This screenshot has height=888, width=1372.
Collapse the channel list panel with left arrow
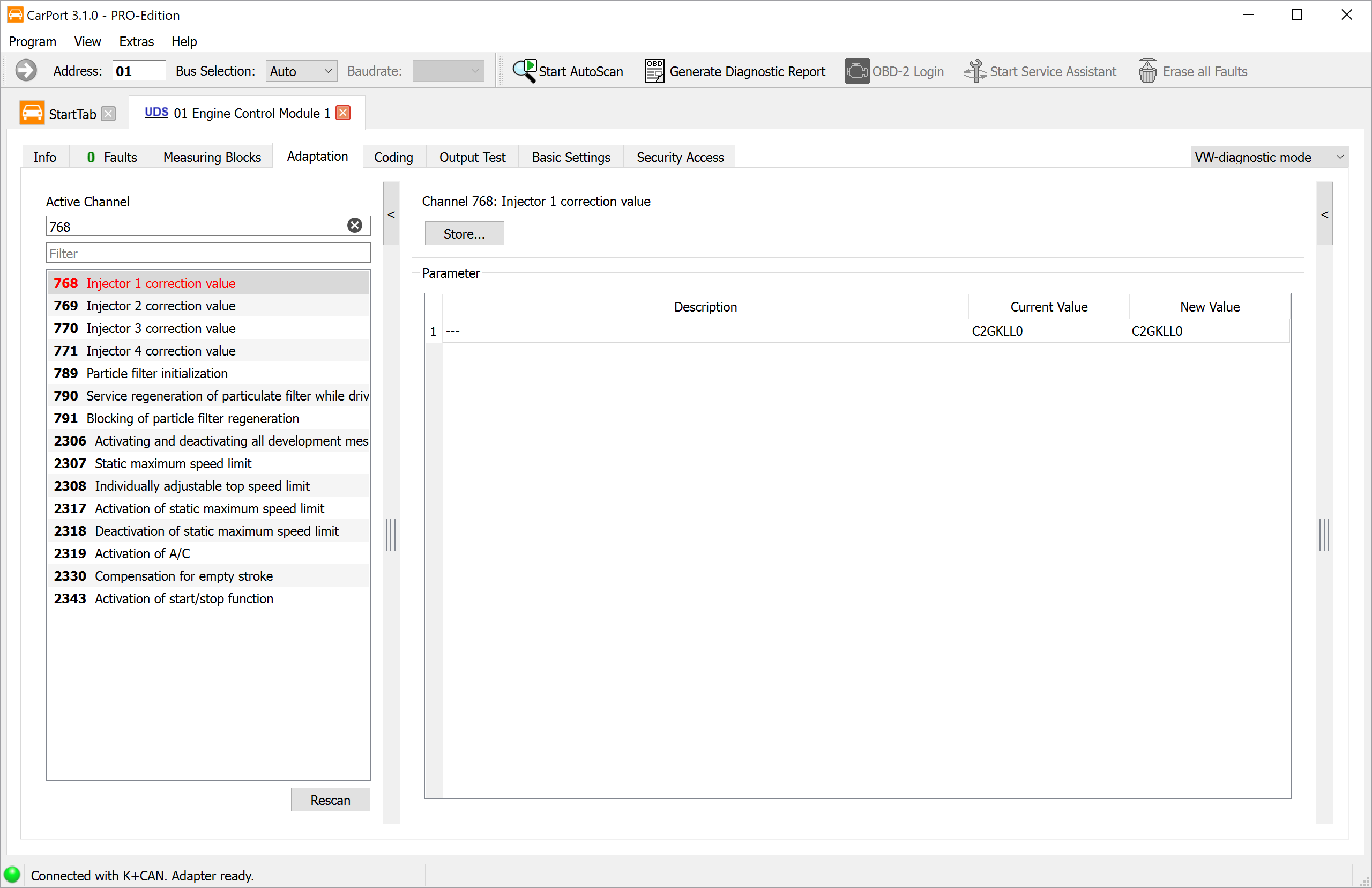click(391, 214)
